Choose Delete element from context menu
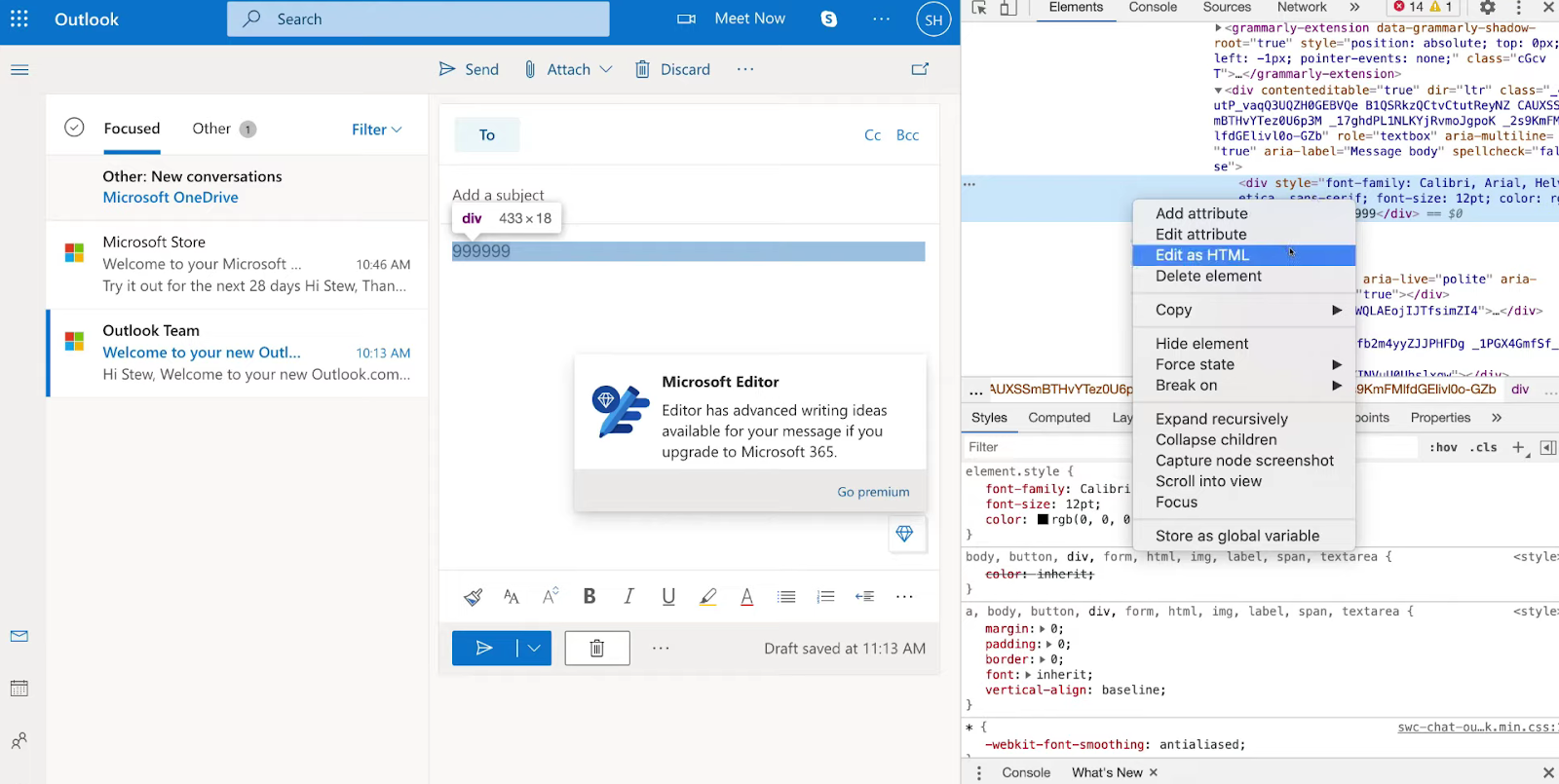The width and height of the screenshot is (1559, 784). pyautogui.click(x=1244, y=276)
